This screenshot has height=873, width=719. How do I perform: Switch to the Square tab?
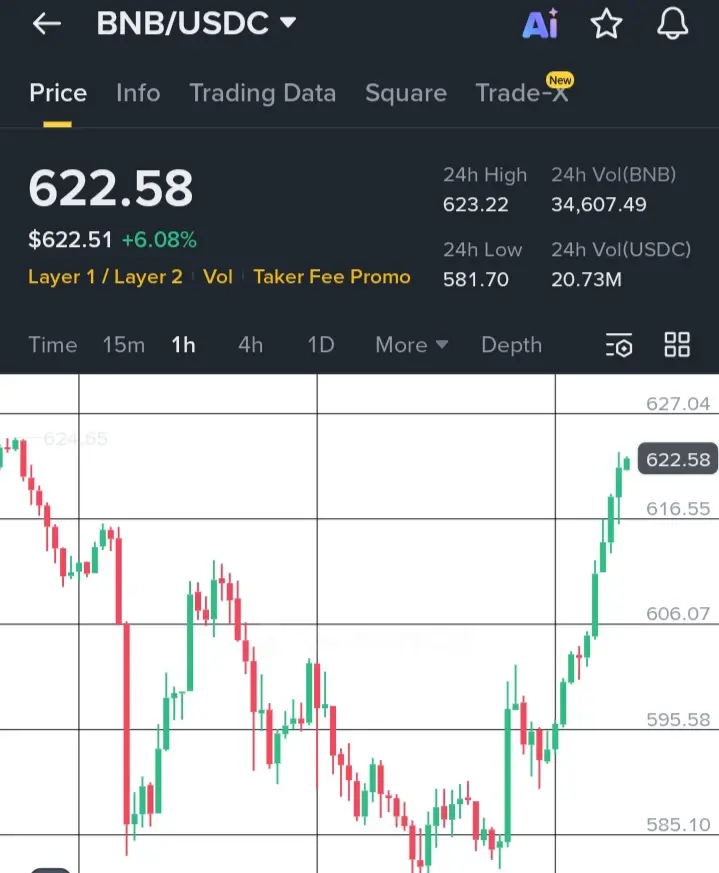406,93
